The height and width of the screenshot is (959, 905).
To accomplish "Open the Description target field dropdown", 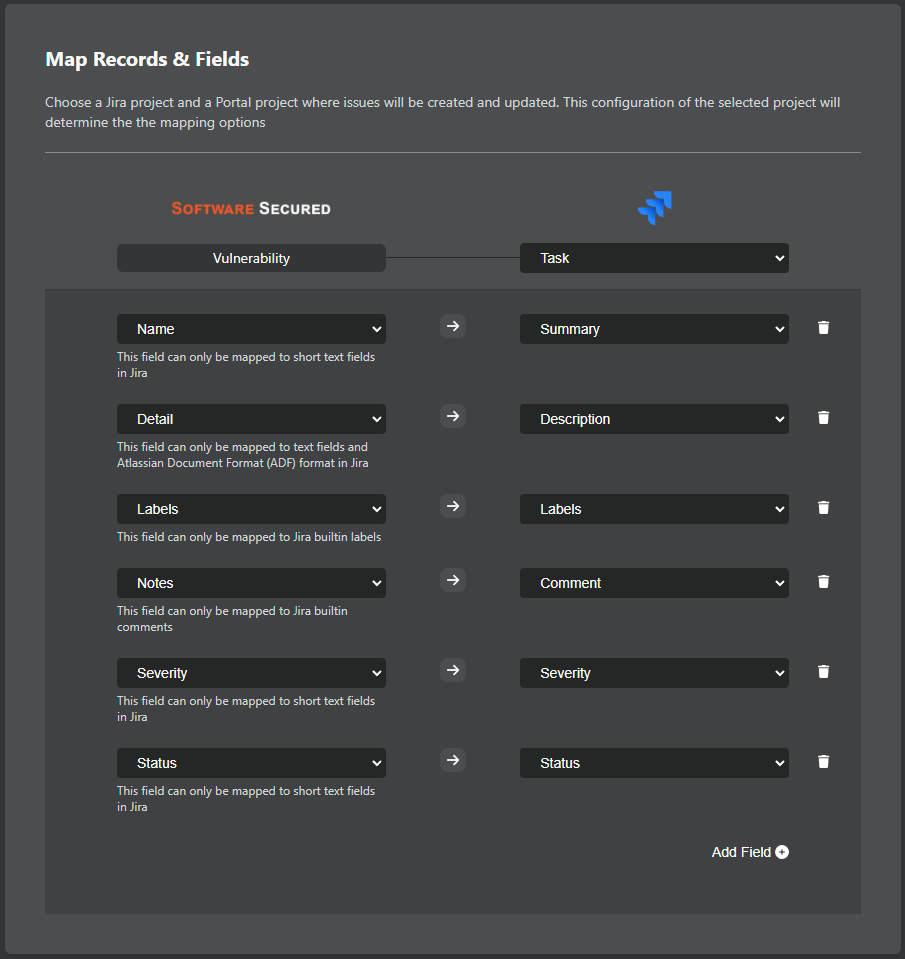I will click(654, 419).
